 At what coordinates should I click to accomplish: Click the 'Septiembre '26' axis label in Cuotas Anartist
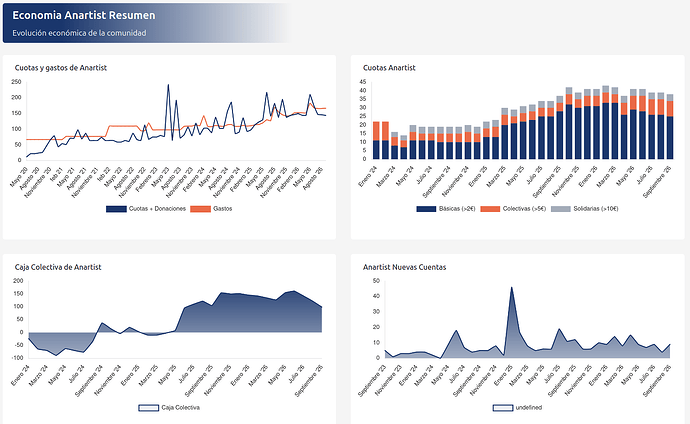[657, 183]
